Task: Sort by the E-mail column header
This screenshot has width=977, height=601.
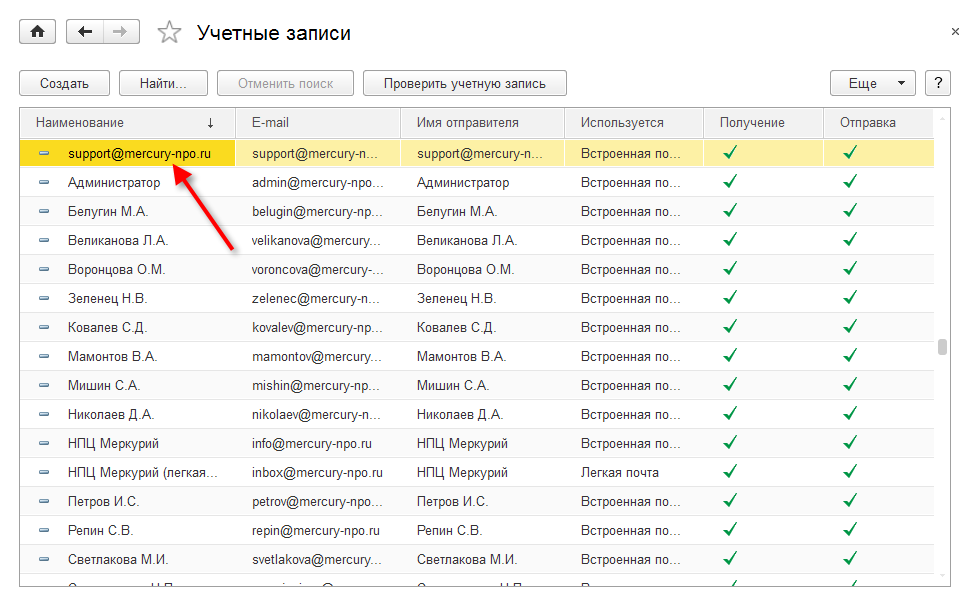Action: click(x=270, y=123)
